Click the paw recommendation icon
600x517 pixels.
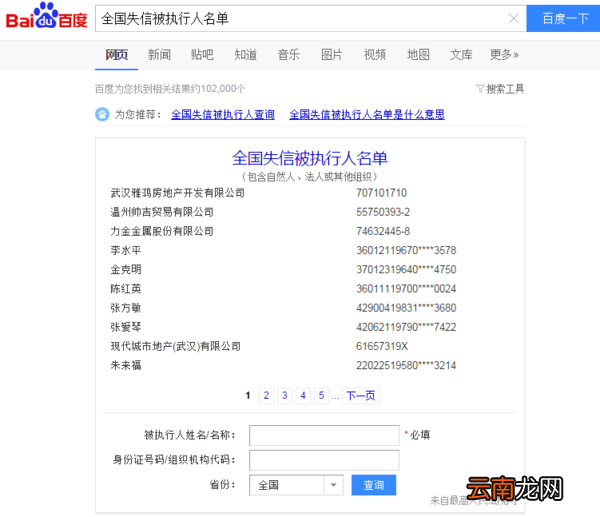click(102, 114)
